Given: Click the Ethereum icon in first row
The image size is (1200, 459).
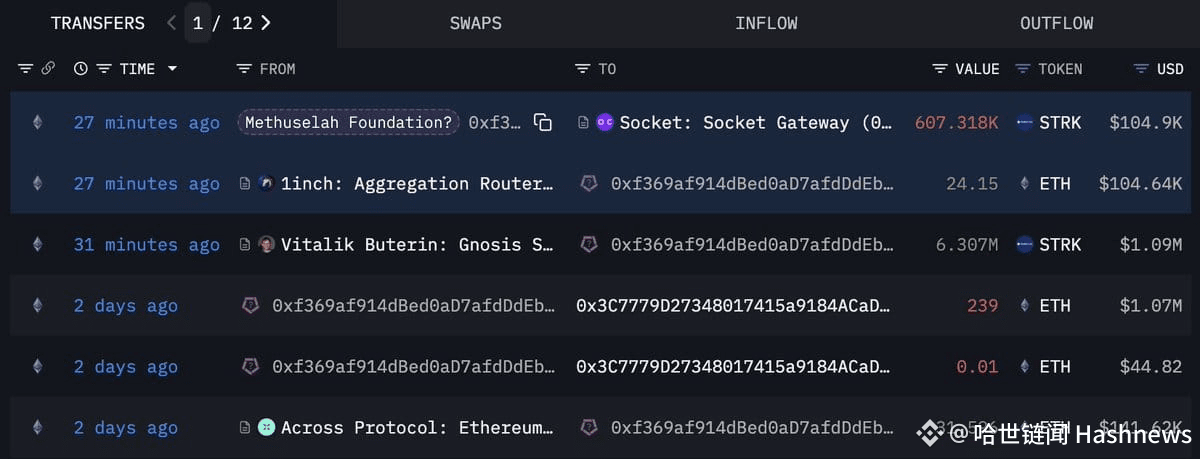Looking at the screenshot, I should coord(38,123).
